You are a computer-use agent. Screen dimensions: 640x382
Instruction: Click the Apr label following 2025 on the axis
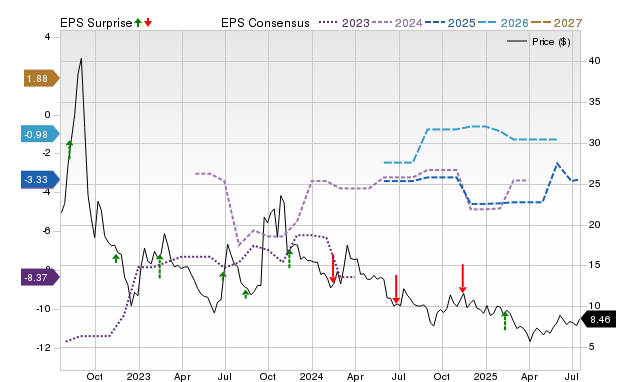pos(529,376)
